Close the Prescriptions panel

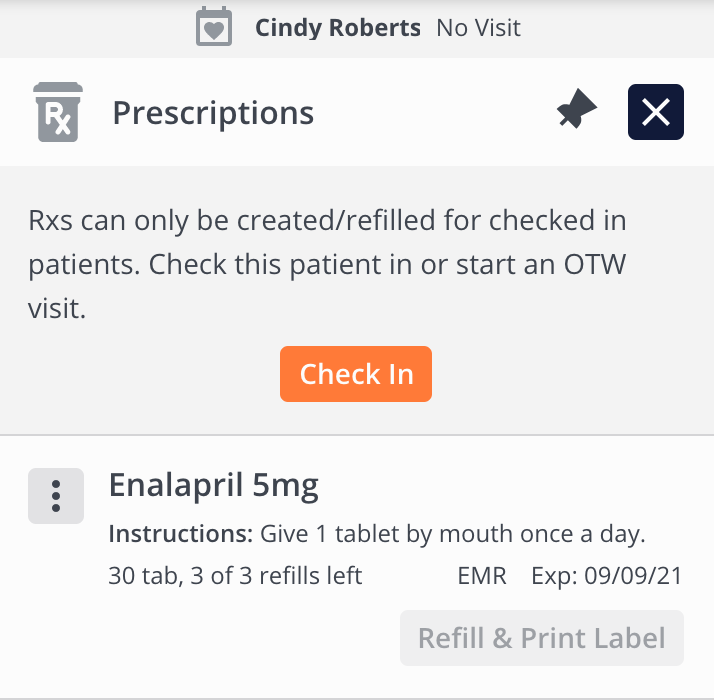click(x=655, y=112)
